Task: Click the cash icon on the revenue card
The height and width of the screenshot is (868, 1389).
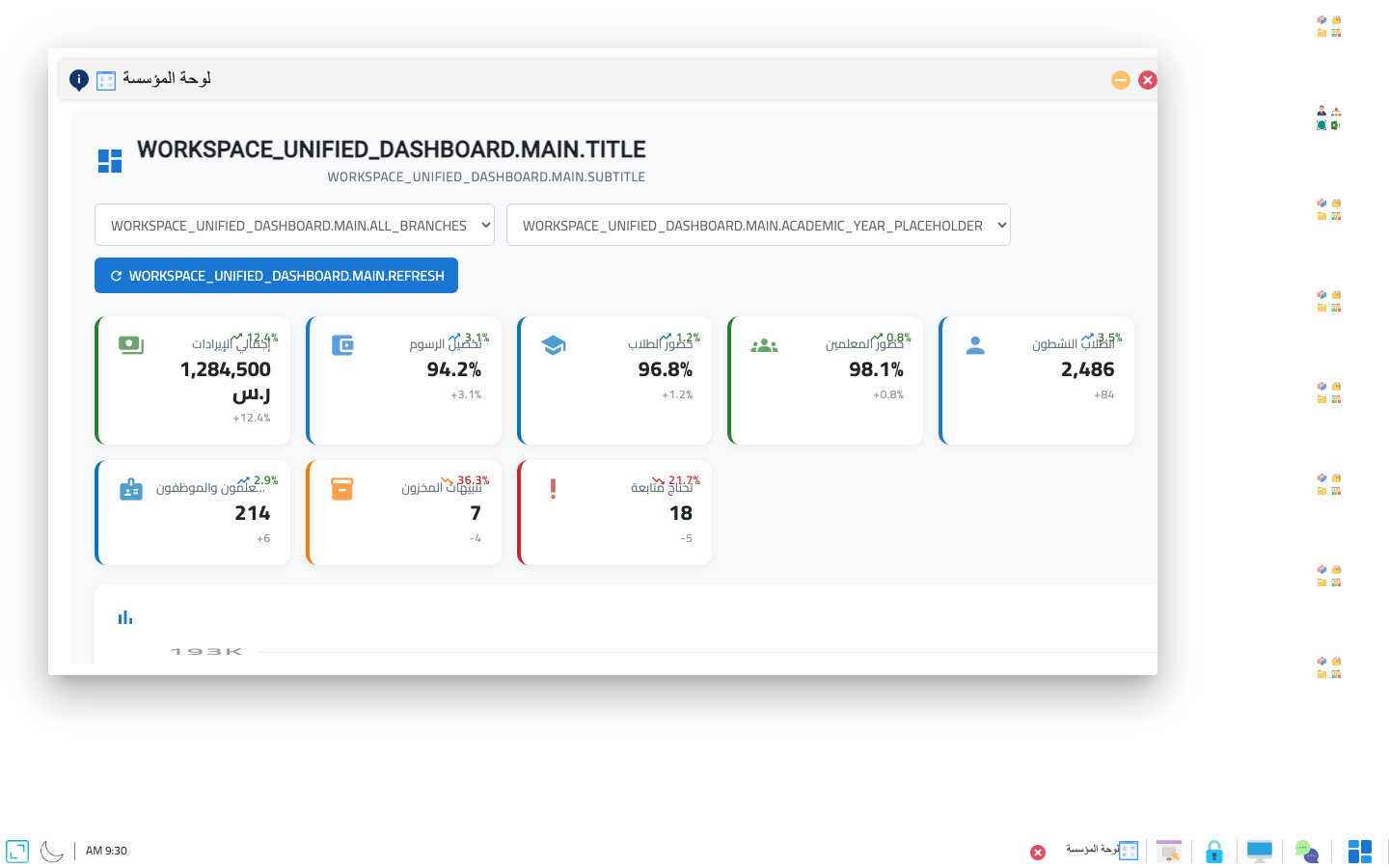Action: [x=131, y=344]
